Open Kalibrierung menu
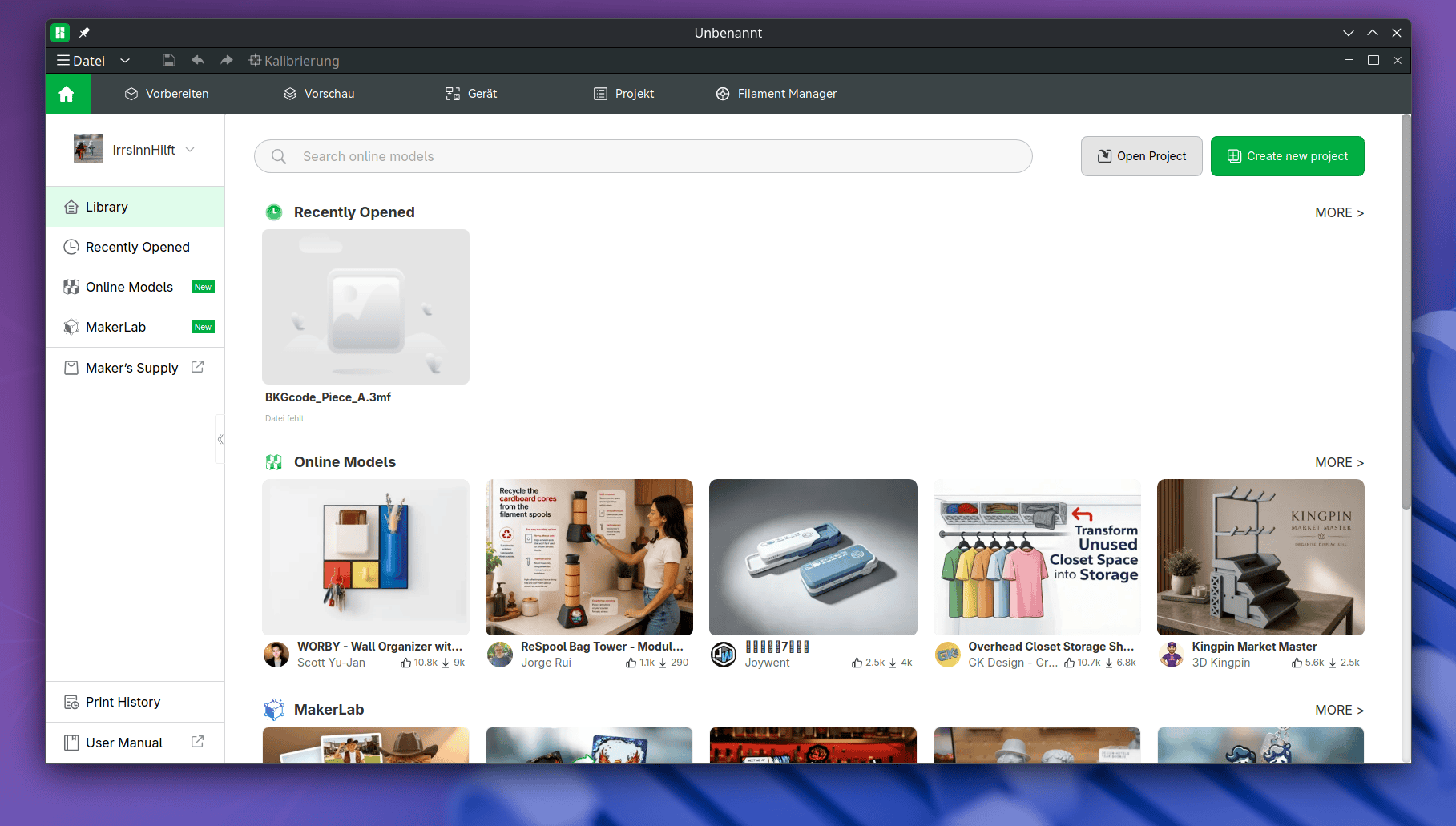The height and width of the screenshot is (826, 1456). (x=294, y=61)
